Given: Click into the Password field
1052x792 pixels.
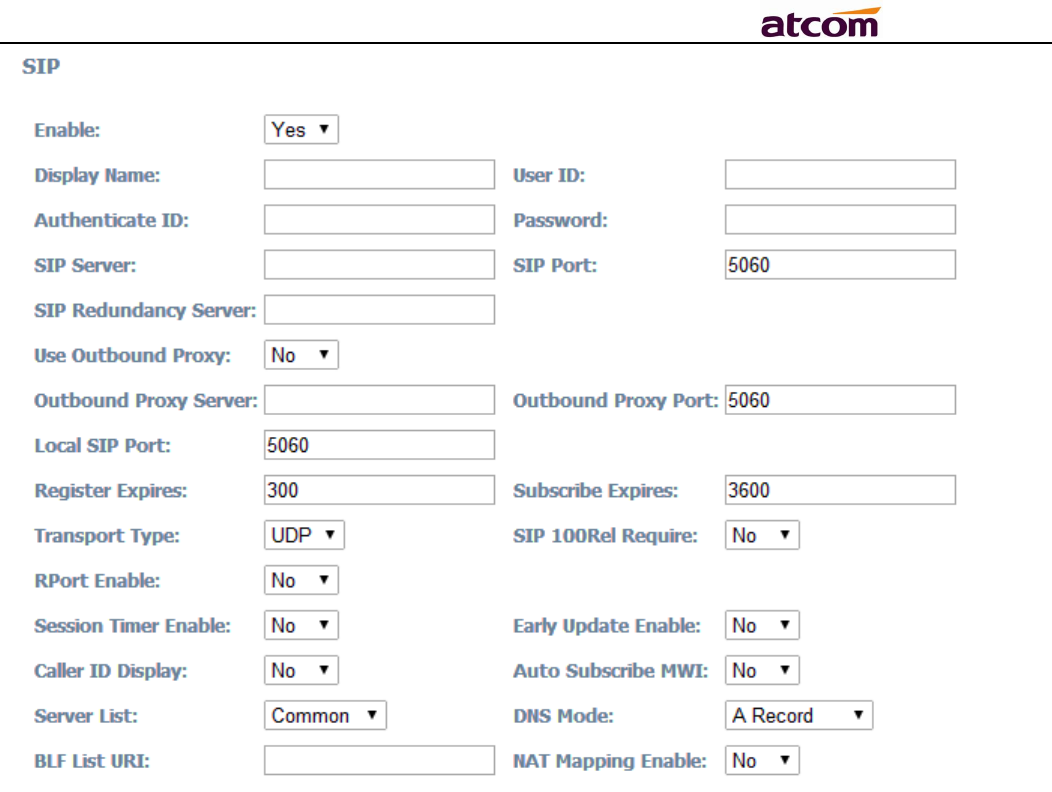Looking at the screenshot, I should tap(841, 219).
